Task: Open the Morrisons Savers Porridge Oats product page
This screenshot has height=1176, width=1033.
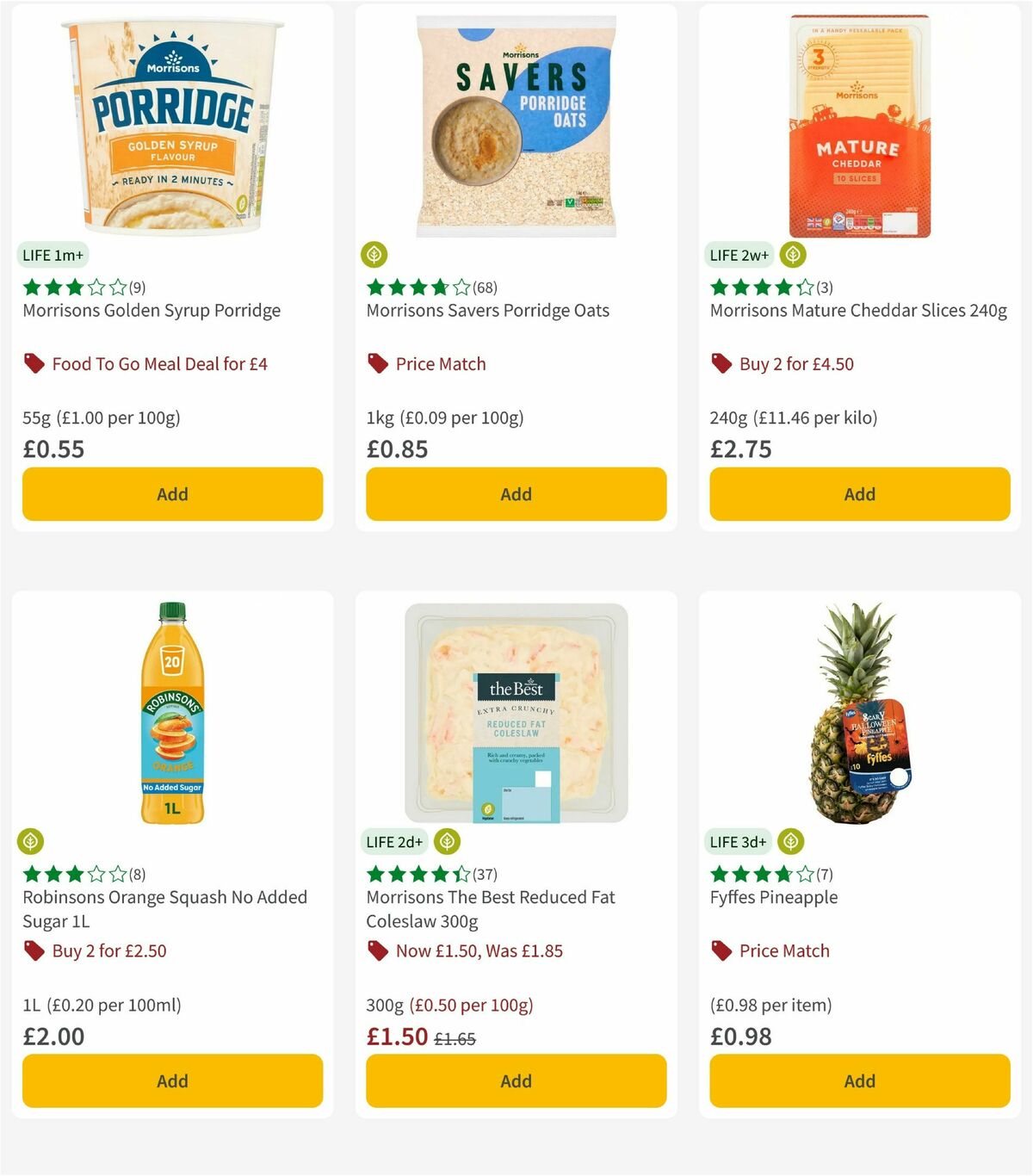Action: (x=488, y=310)
